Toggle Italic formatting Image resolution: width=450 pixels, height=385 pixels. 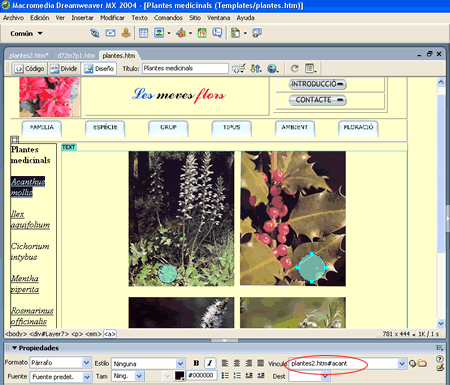tap(210, 363)
